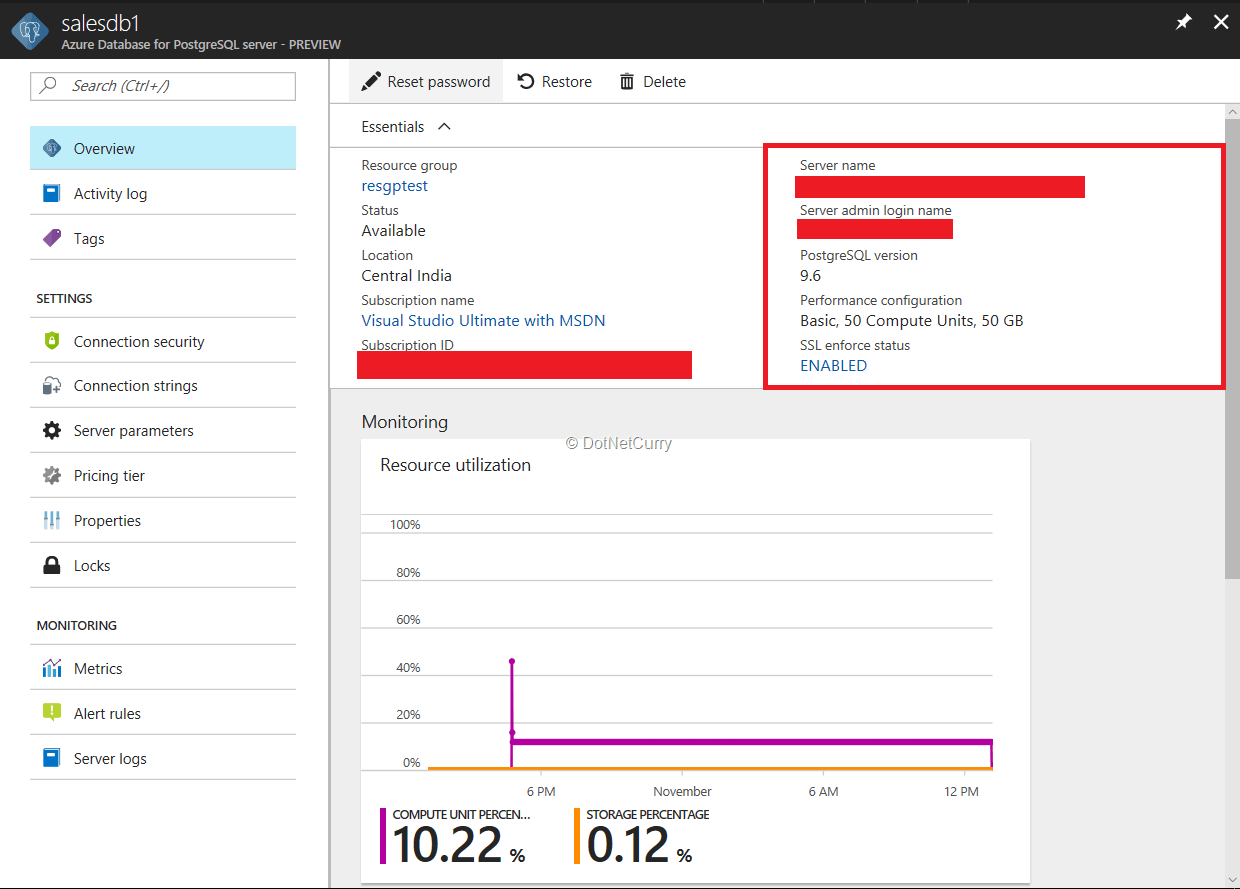The height and width of the screenshot is (889, 1240).
Task: Open the Resource utilization chart tile
Action: tap(695, 661)
